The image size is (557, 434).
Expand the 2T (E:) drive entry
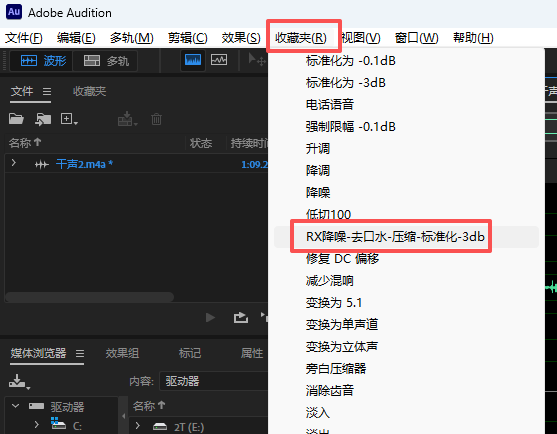tap(138, 425)
